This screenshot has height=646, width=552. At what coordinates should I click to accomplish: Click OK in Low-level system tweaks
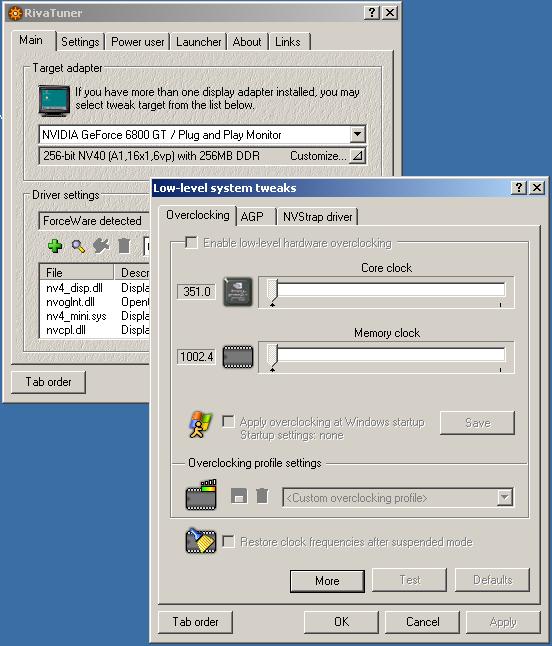(x=341, y=622)
